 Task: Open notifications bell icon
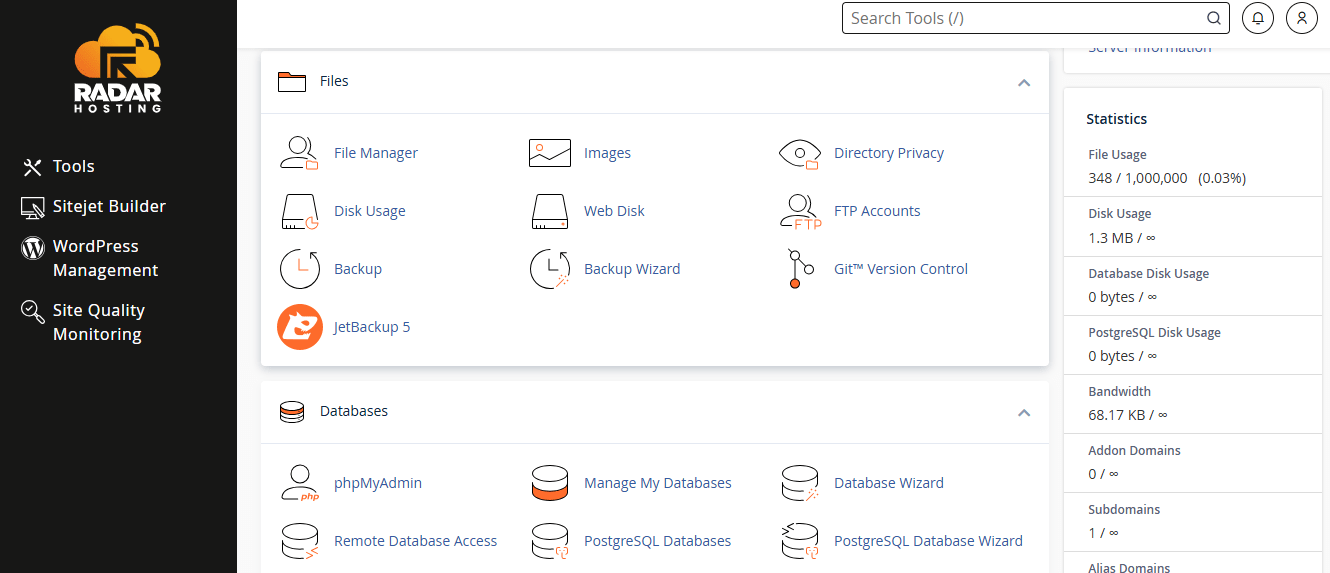[x=1258, y=18]
